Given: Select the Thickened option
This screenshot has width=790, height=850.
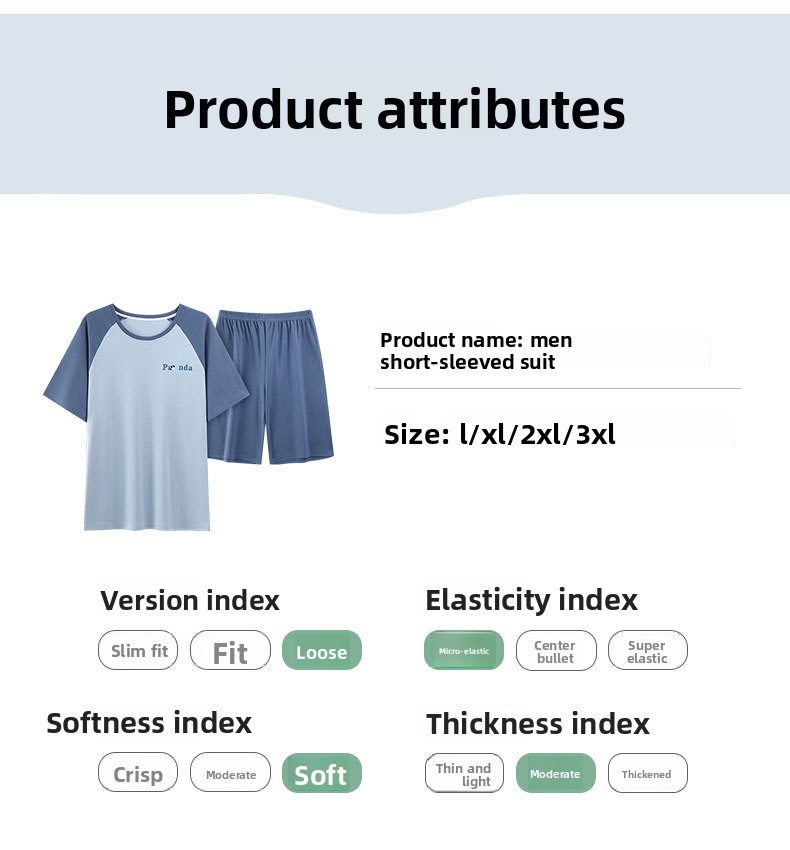Looking at the screenshot, I should (x=647, y=773).
